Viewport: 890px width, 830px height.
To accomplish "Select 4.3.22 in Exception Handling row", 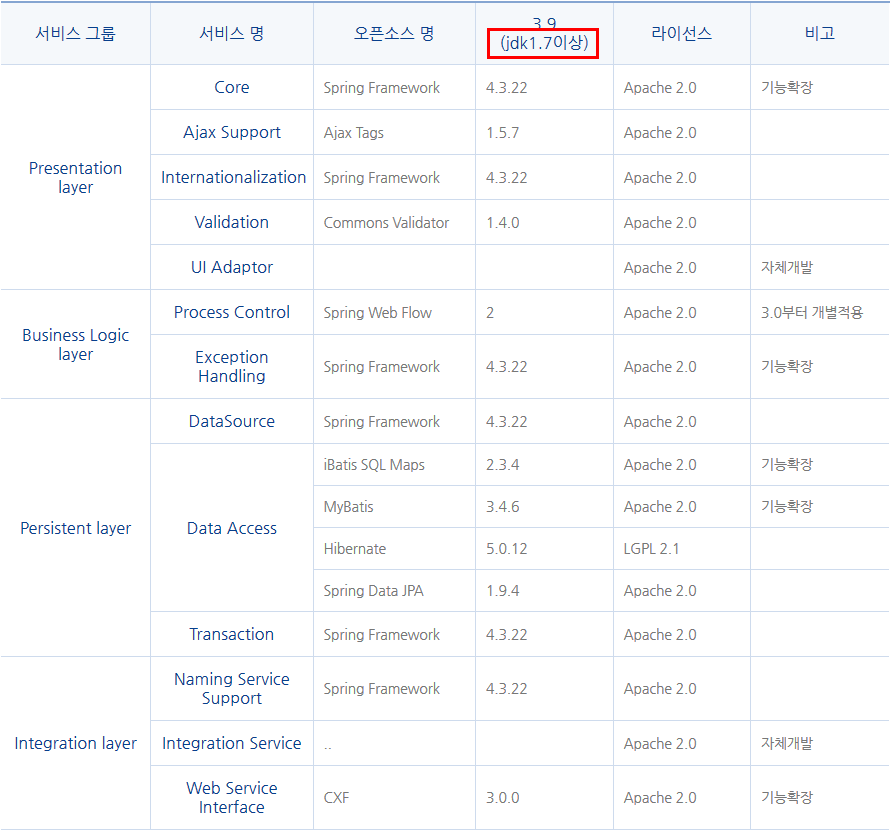I will click(x=544, y=366).
